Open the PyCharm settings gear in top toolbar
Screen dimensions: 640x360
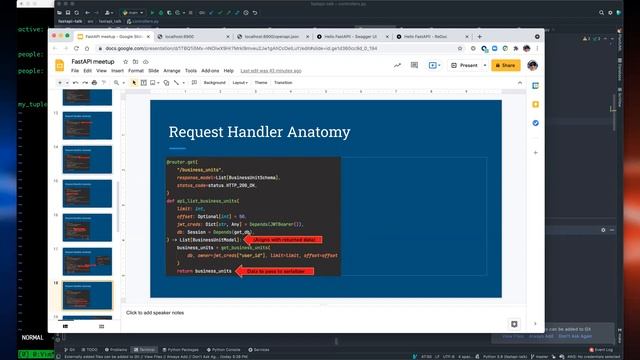(610, 13)
